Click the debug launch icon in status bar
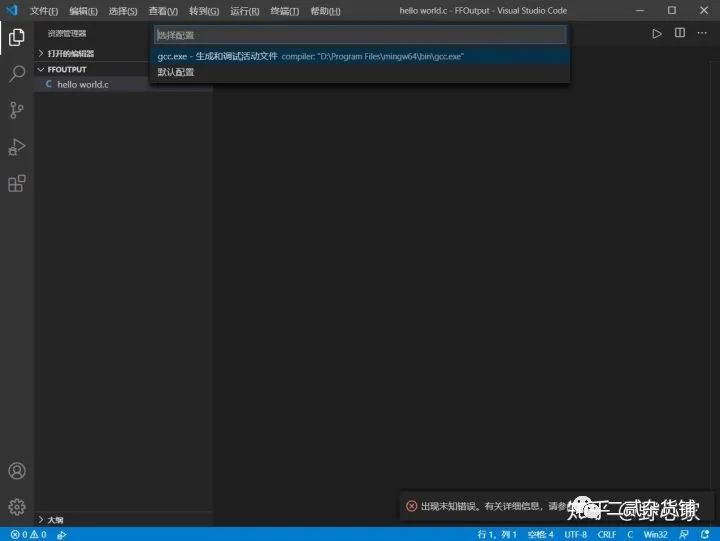720x541 pixels. pos(62,535)
